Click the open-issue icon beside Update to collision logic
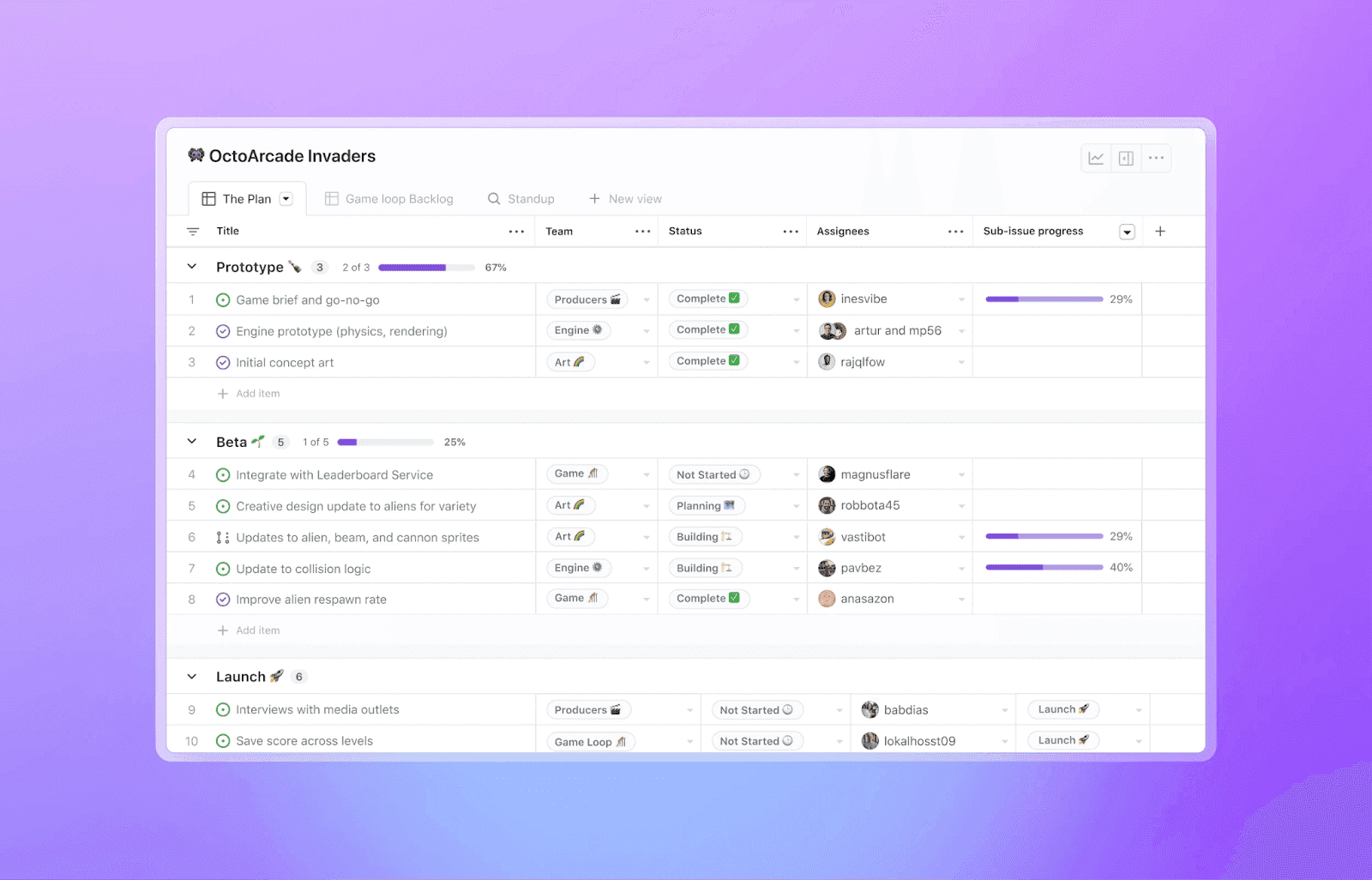1372x880 pixels. coord(223,568)
